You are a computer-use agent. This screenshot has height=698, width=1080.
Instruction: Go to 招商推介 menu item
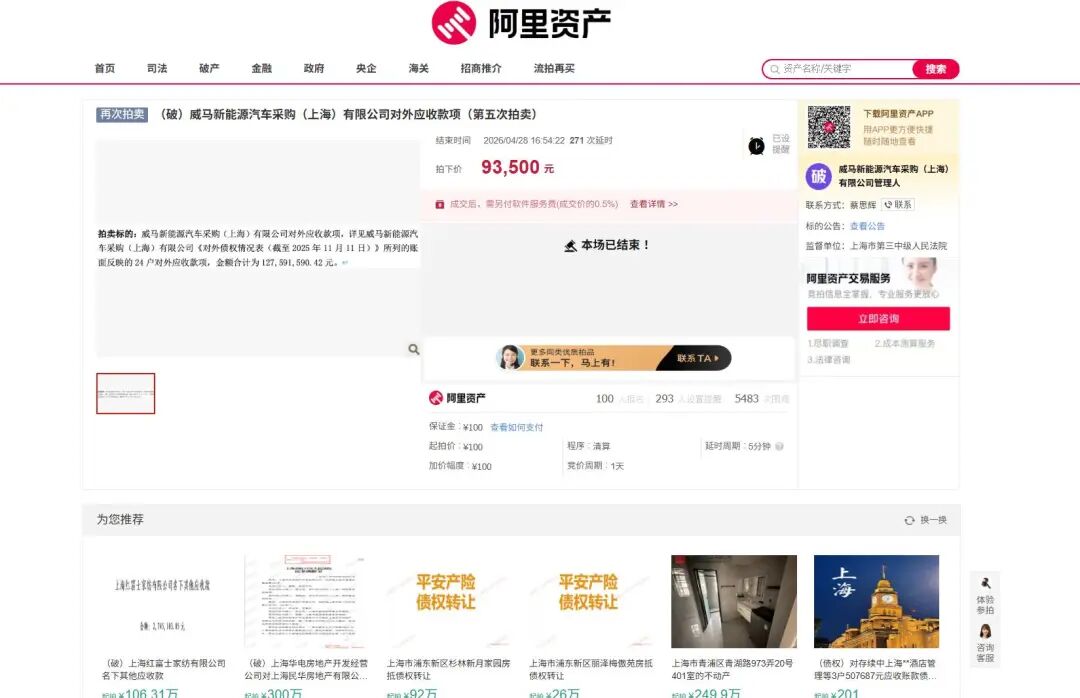(x=481, y=69)
